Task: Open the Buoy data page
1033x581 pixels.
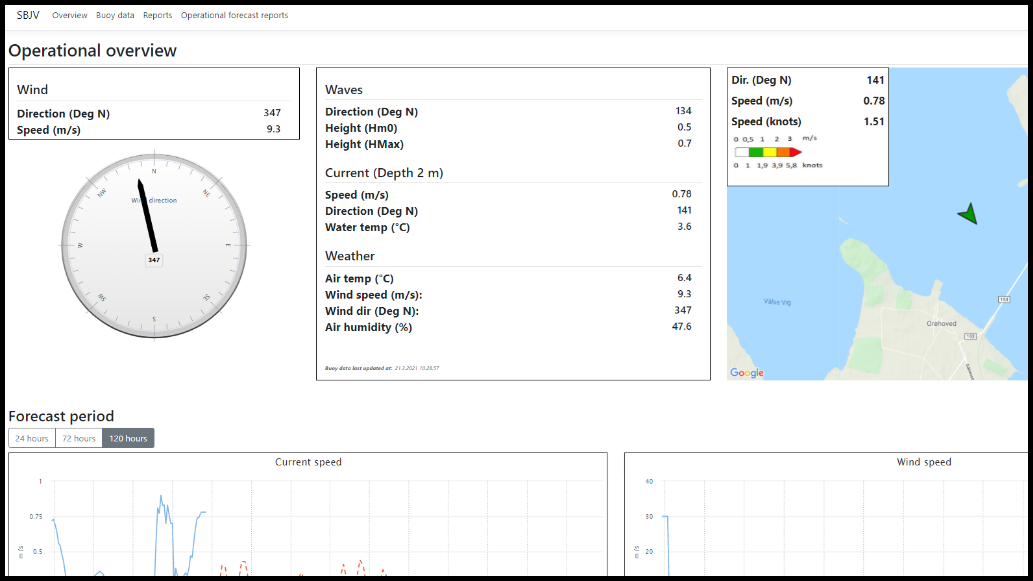Action: [x=115, y=16]
